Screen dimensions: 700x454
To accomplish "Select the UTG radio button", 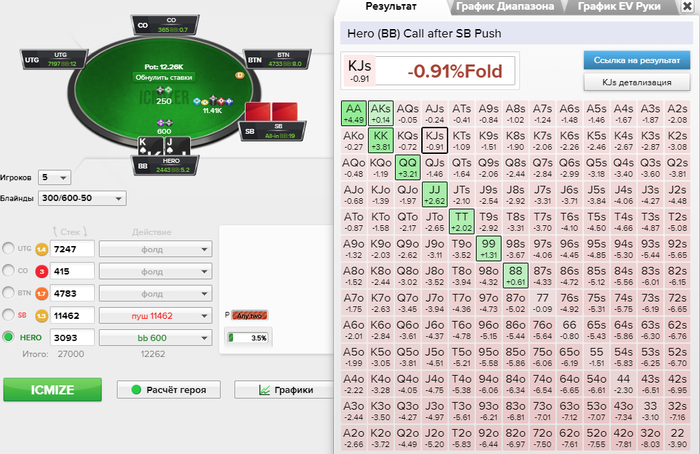I will (x=8, y=248).
